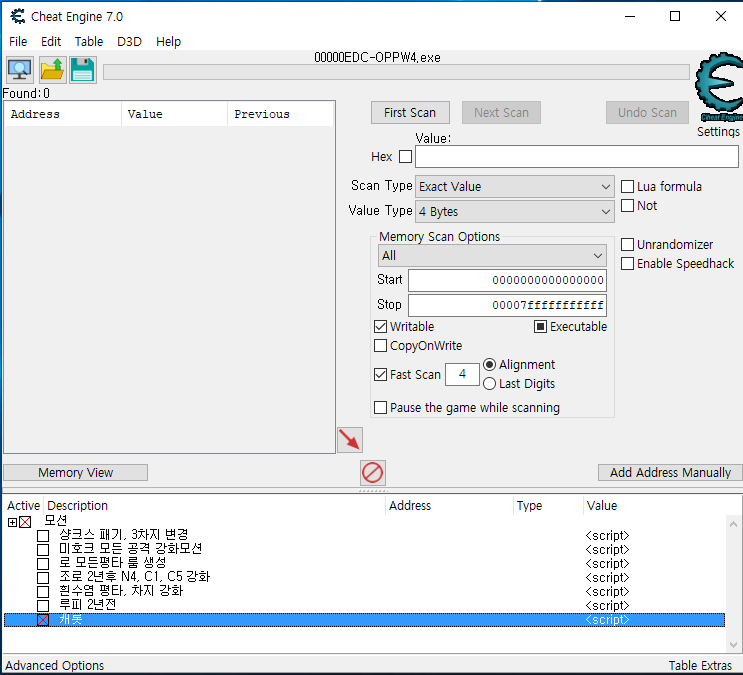Select the Alignment radio button
743x675 pixels.
tap(489, 365)
